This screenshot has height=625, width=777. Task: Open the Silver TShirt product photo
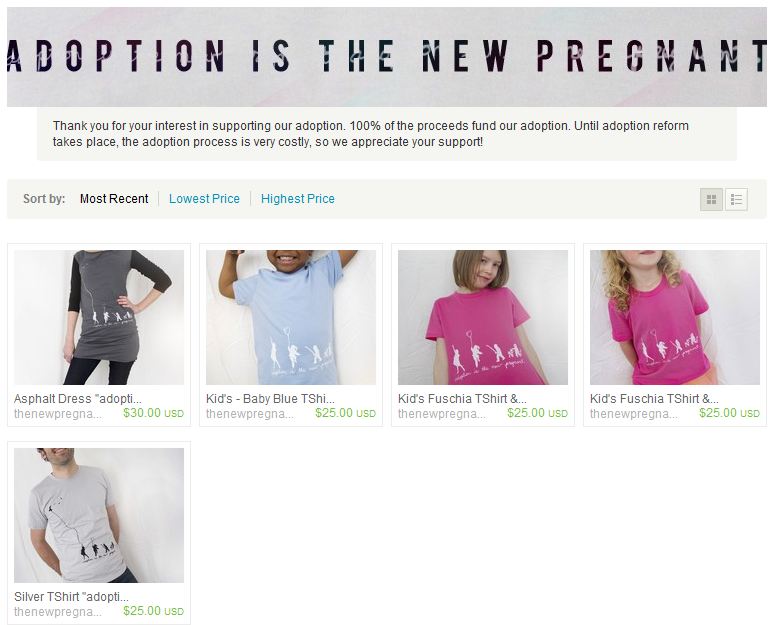click(x=99, y=515)
